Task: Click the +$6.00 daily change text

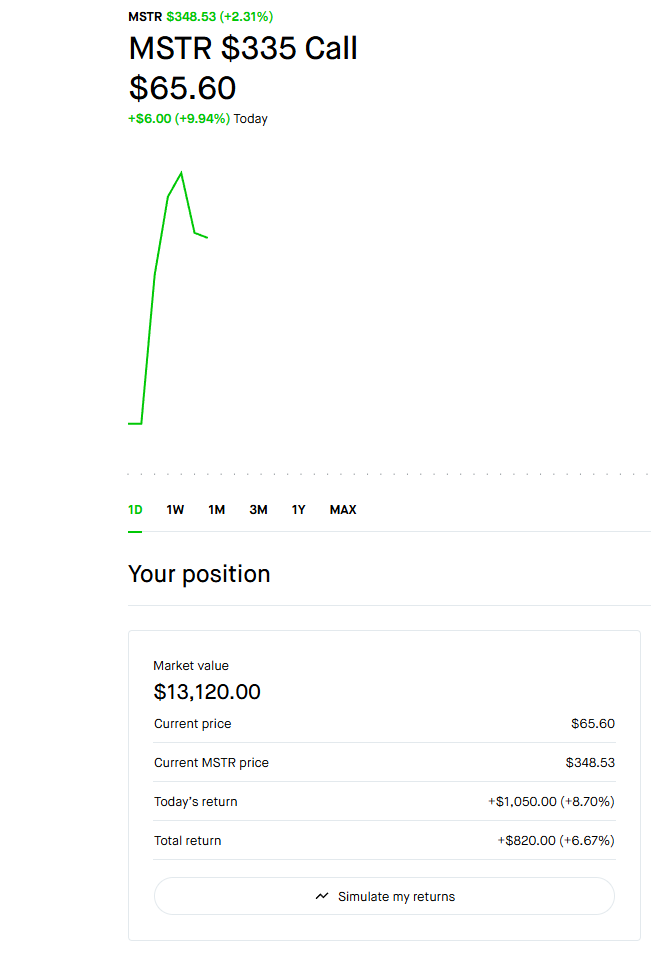Action: click(156, 118)
